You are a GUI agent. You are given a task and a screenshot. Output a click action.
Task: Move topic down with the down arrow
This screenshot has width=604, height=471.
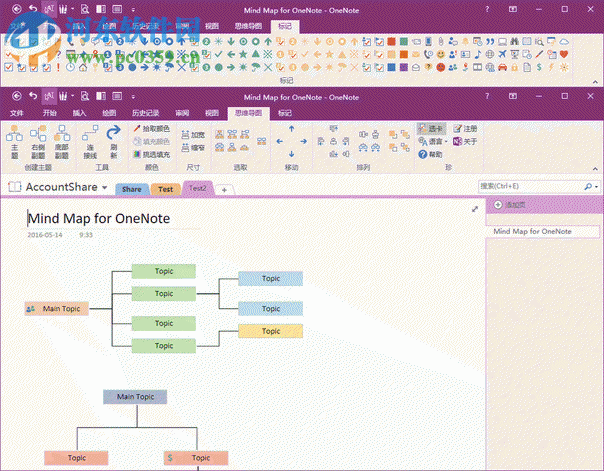click(292, 154)
